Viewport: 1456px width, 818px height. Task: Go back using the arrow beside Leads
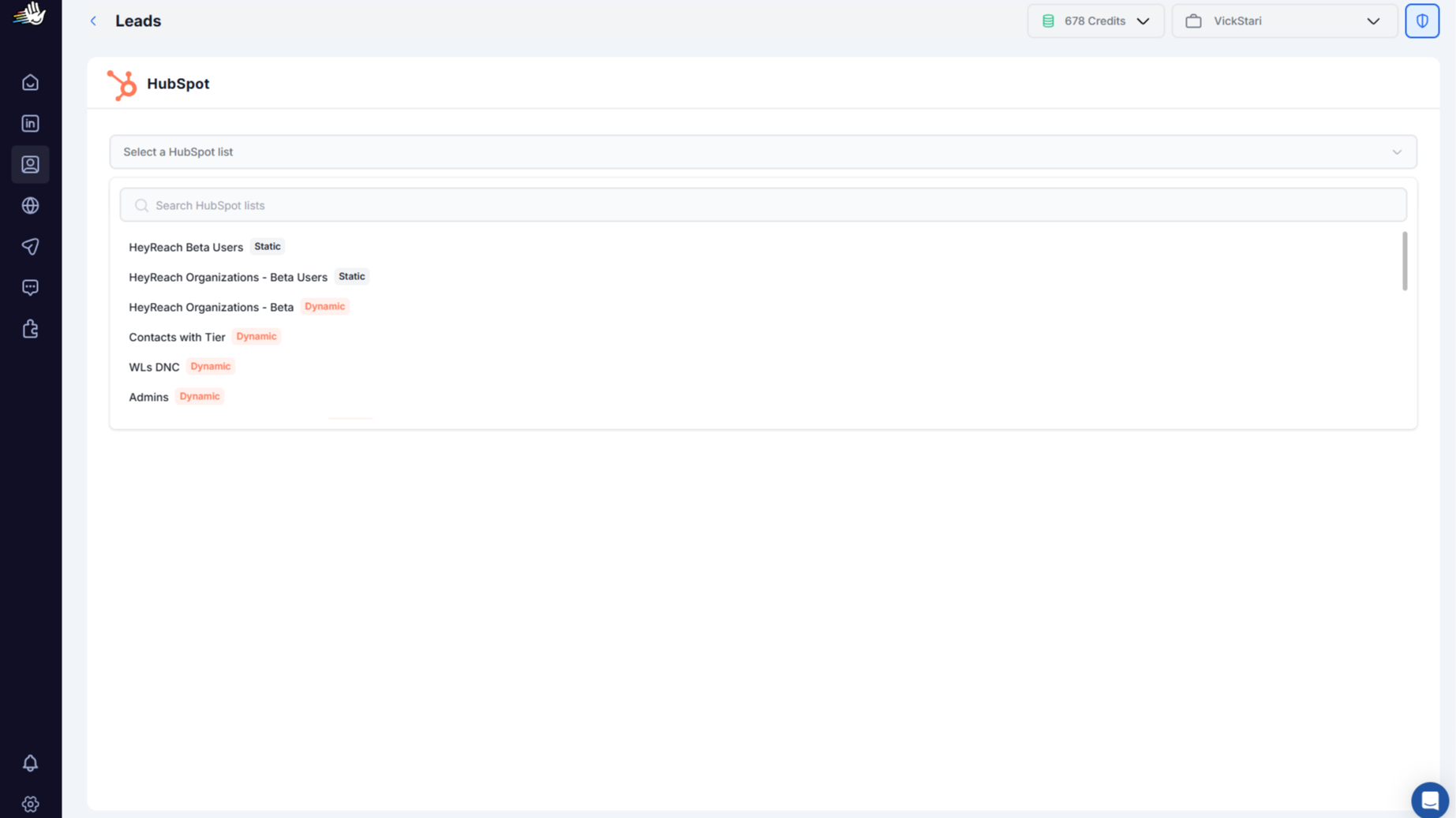click(x=93, y=21)
